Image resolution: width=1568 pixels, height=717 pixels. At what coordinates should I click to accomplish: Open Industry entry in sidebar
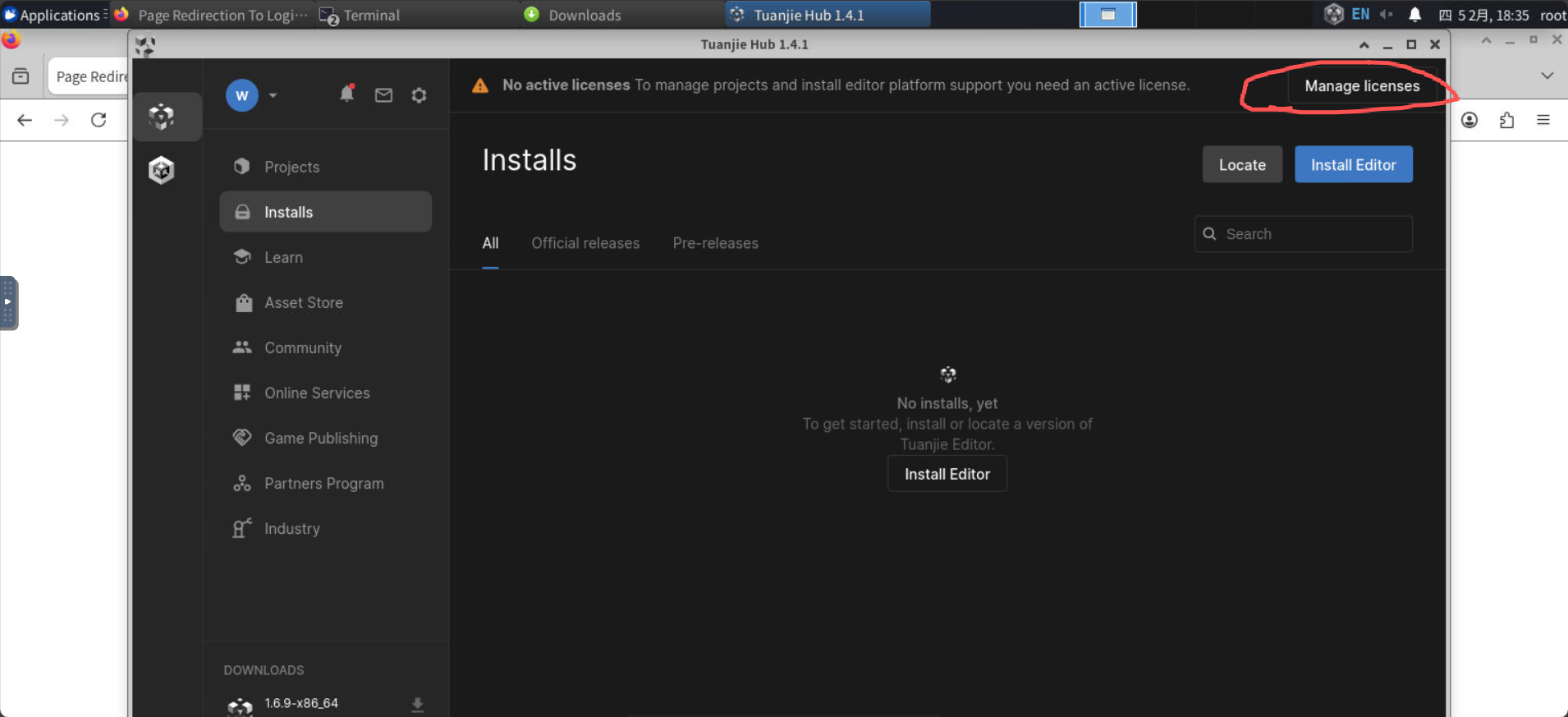[326, 528]
